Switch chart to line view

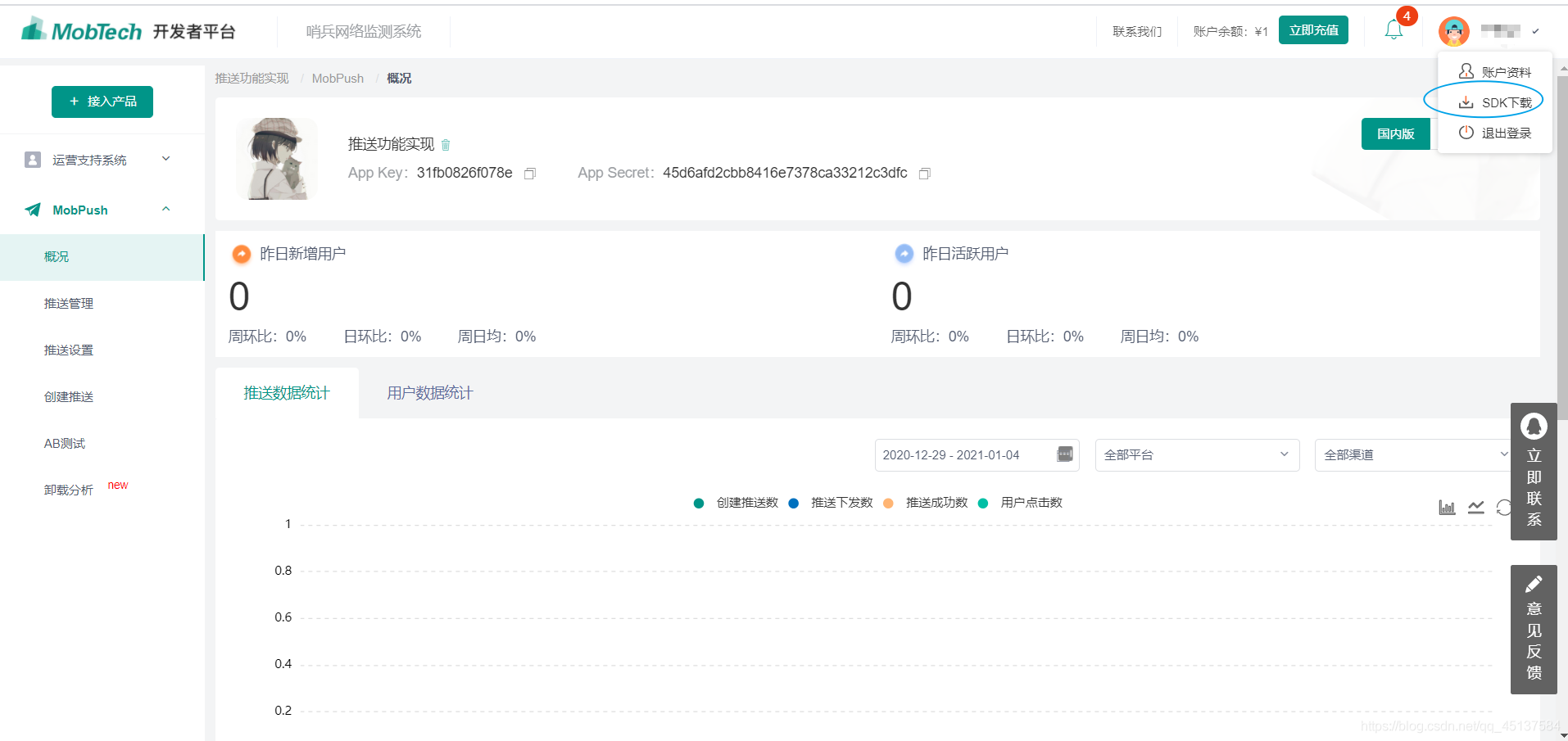(x=1476, y=508)
